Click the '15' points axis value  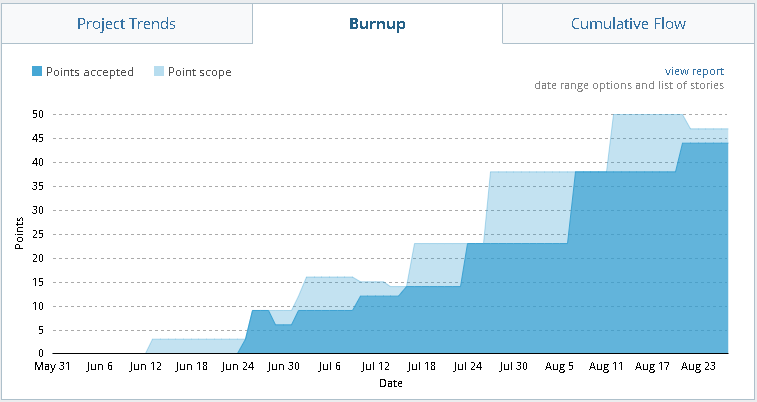(x=38, y=282)
